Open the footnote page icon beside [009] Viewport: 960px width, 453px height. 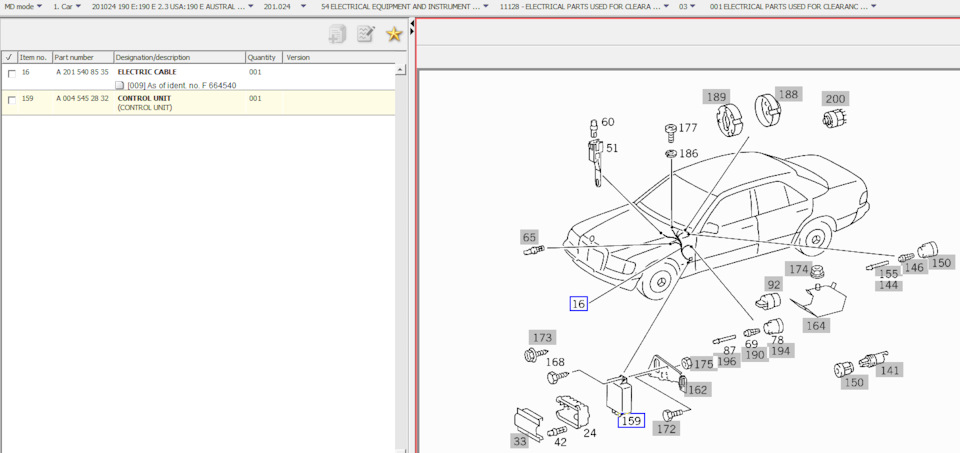pos(121,86)
